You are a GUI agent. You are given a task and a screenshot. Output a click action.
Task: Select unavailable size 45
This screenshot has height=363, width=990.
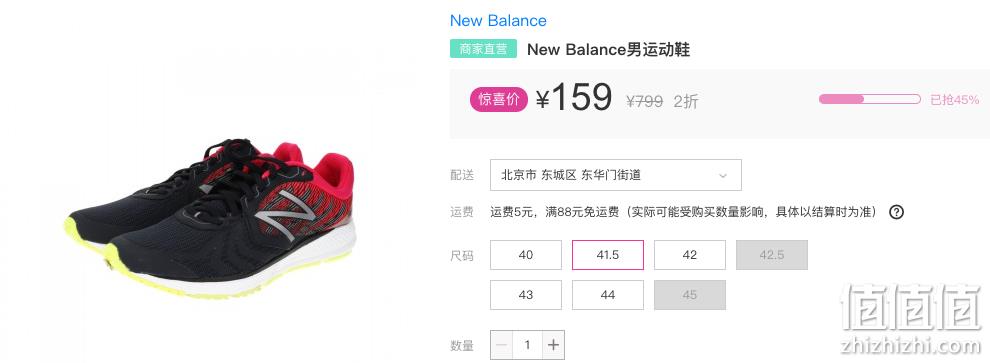[x=689, y=295]
